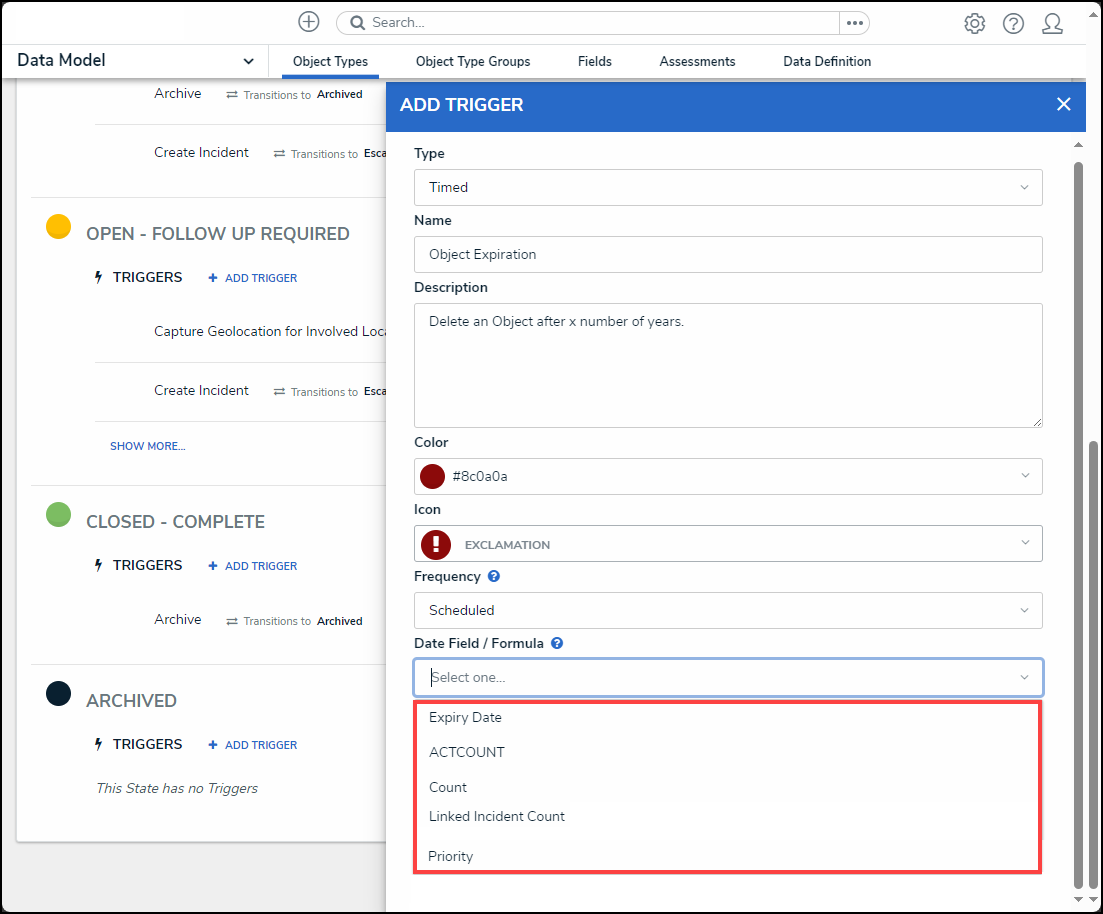Click the plus create-new icon in top bar
This screenshot has width=1103, height=914.
tap(309, 22)
